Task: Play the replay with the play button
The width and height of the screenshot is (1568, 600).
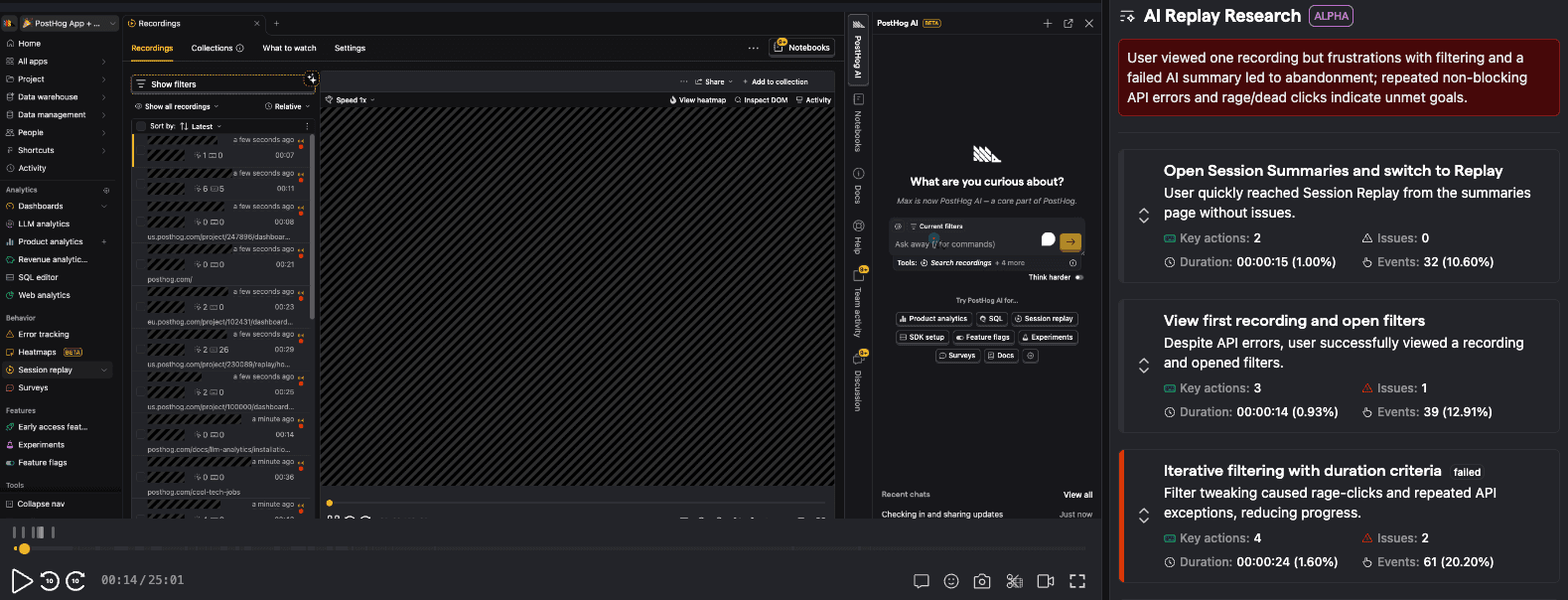Action: (22, 581)
